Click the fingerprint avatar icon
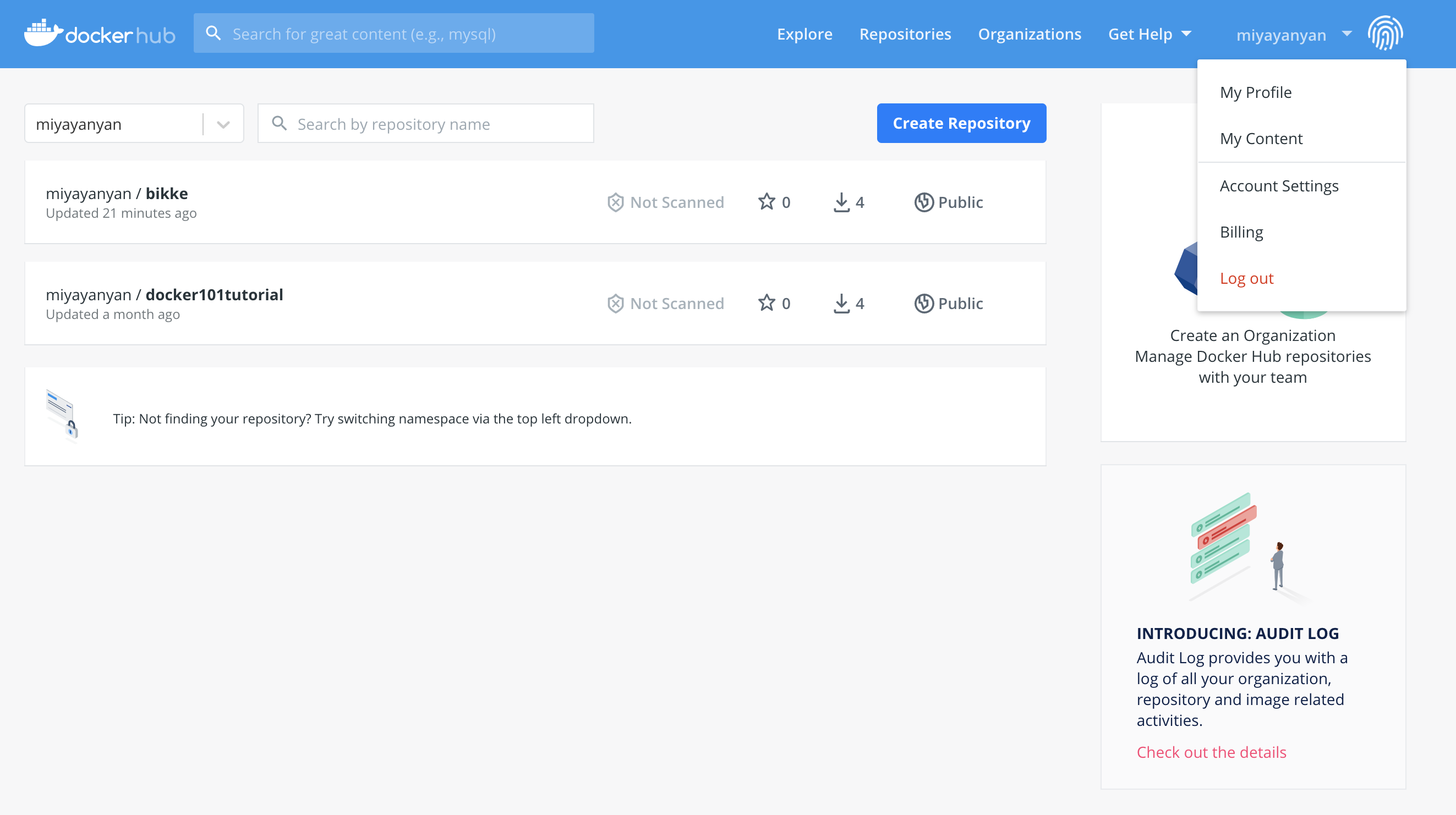 (x=1385, y=34)
